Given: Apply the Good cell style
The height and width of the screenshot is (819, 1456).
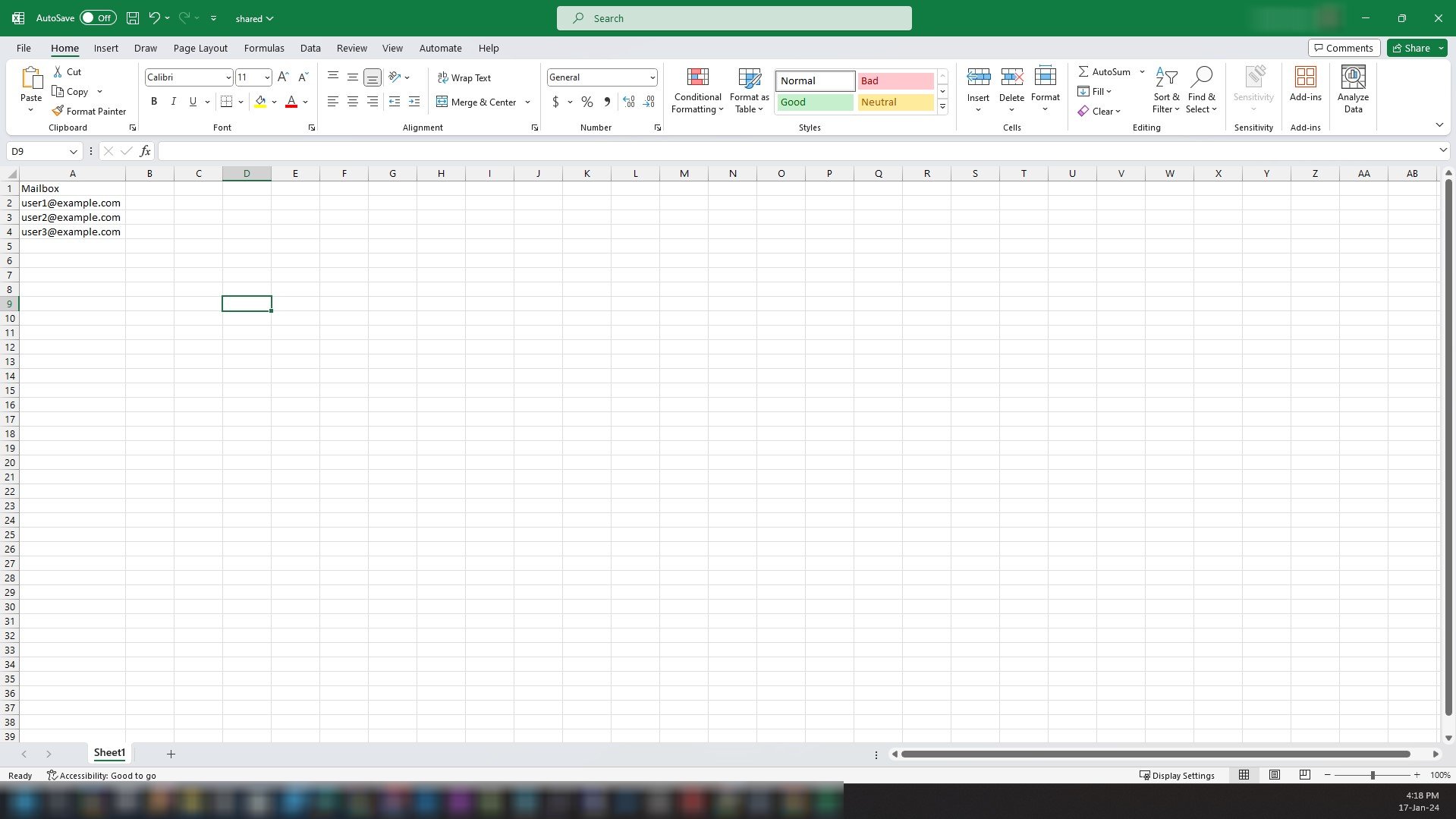Looking at the screenshot, I should pos(814,102).
